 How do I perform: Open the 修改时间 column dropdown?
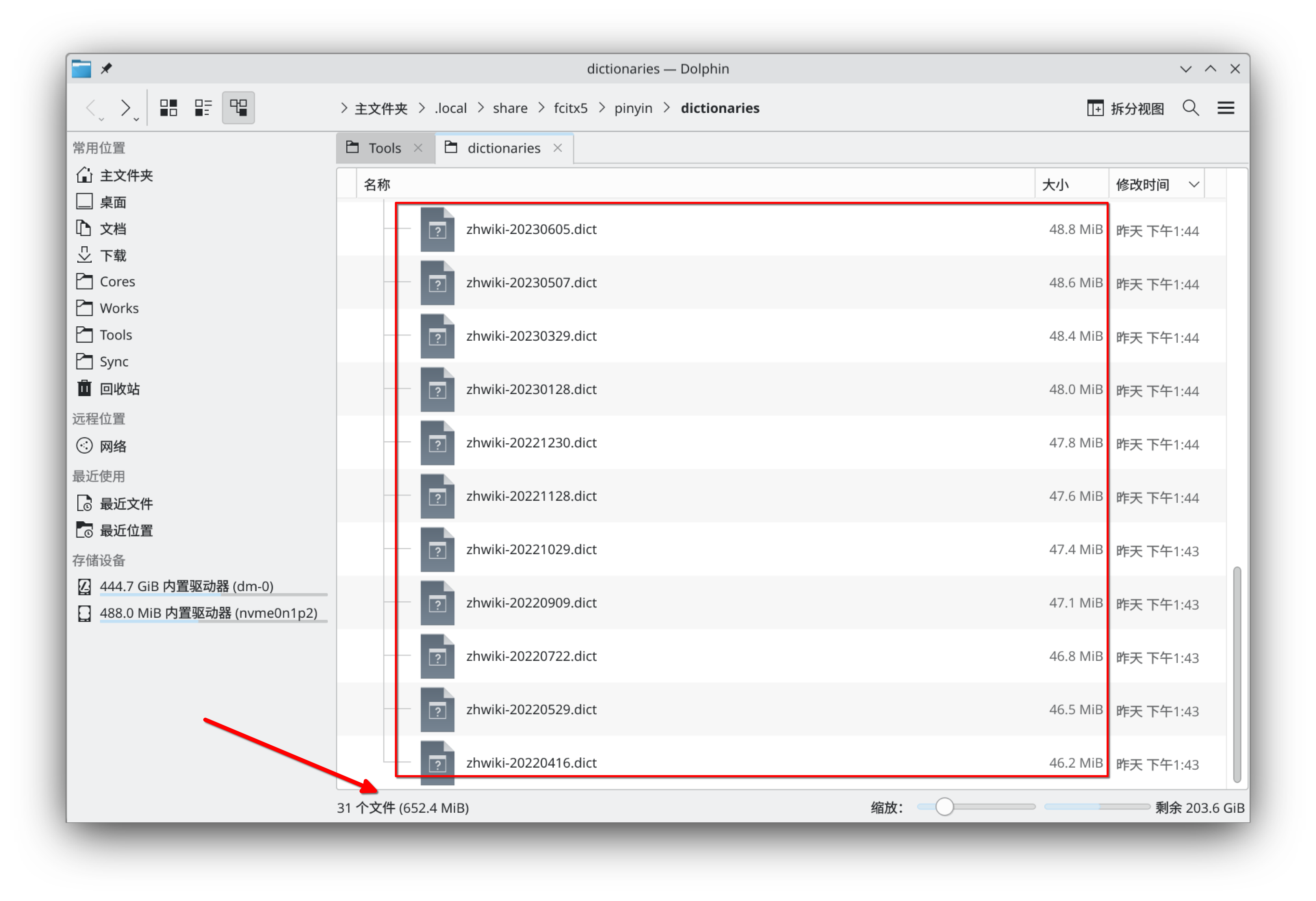pos(1195,184)
